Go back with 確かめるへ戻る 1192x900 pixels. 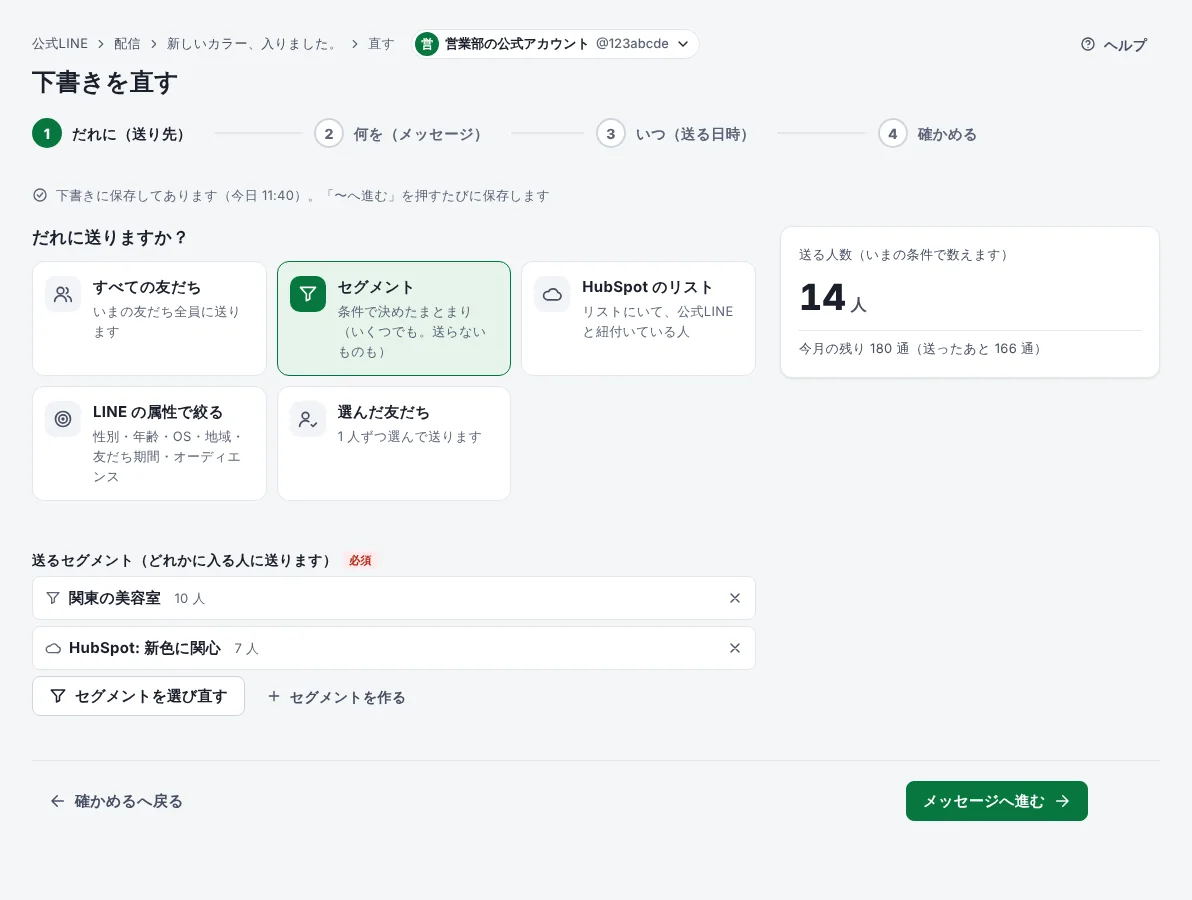click(116, 801)
